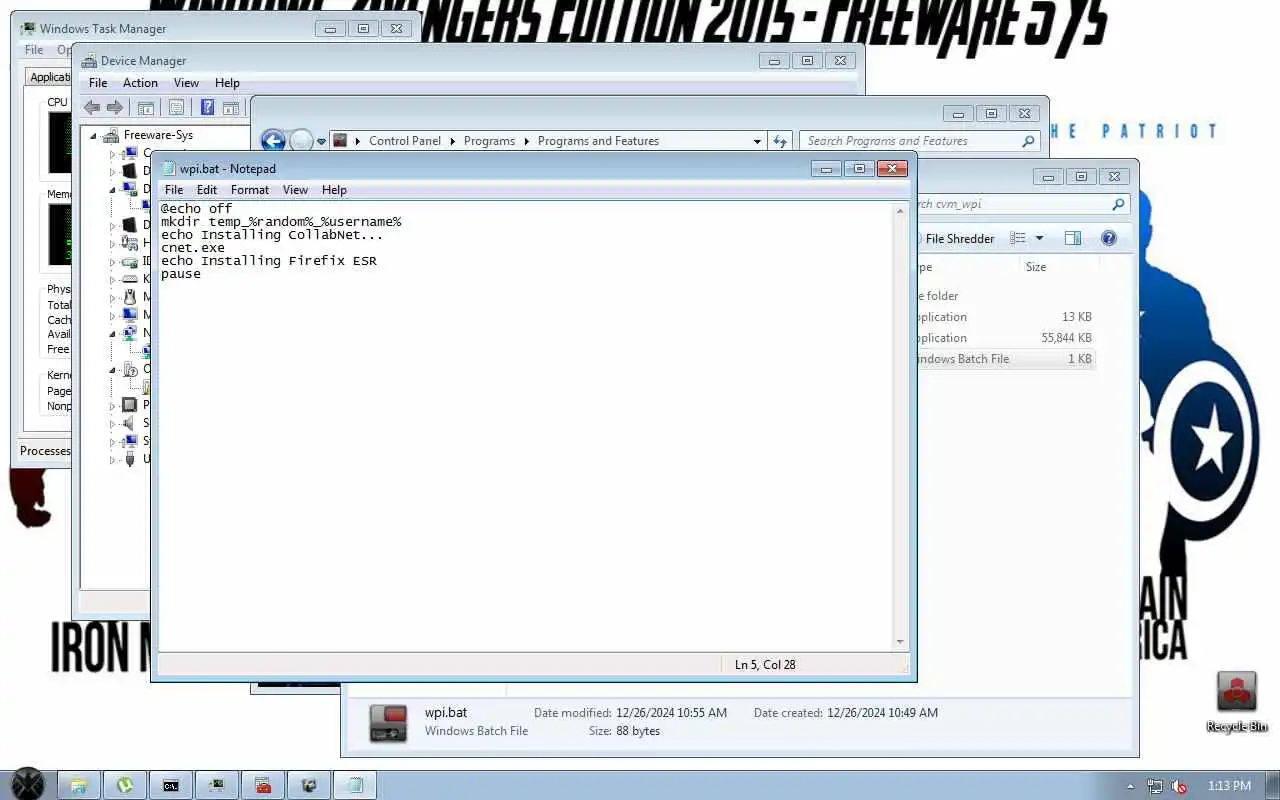The height and width of the screenshot is (800, 1280).
Task: Open the Start menu shield orb
Action: click(x=27, y=785)
